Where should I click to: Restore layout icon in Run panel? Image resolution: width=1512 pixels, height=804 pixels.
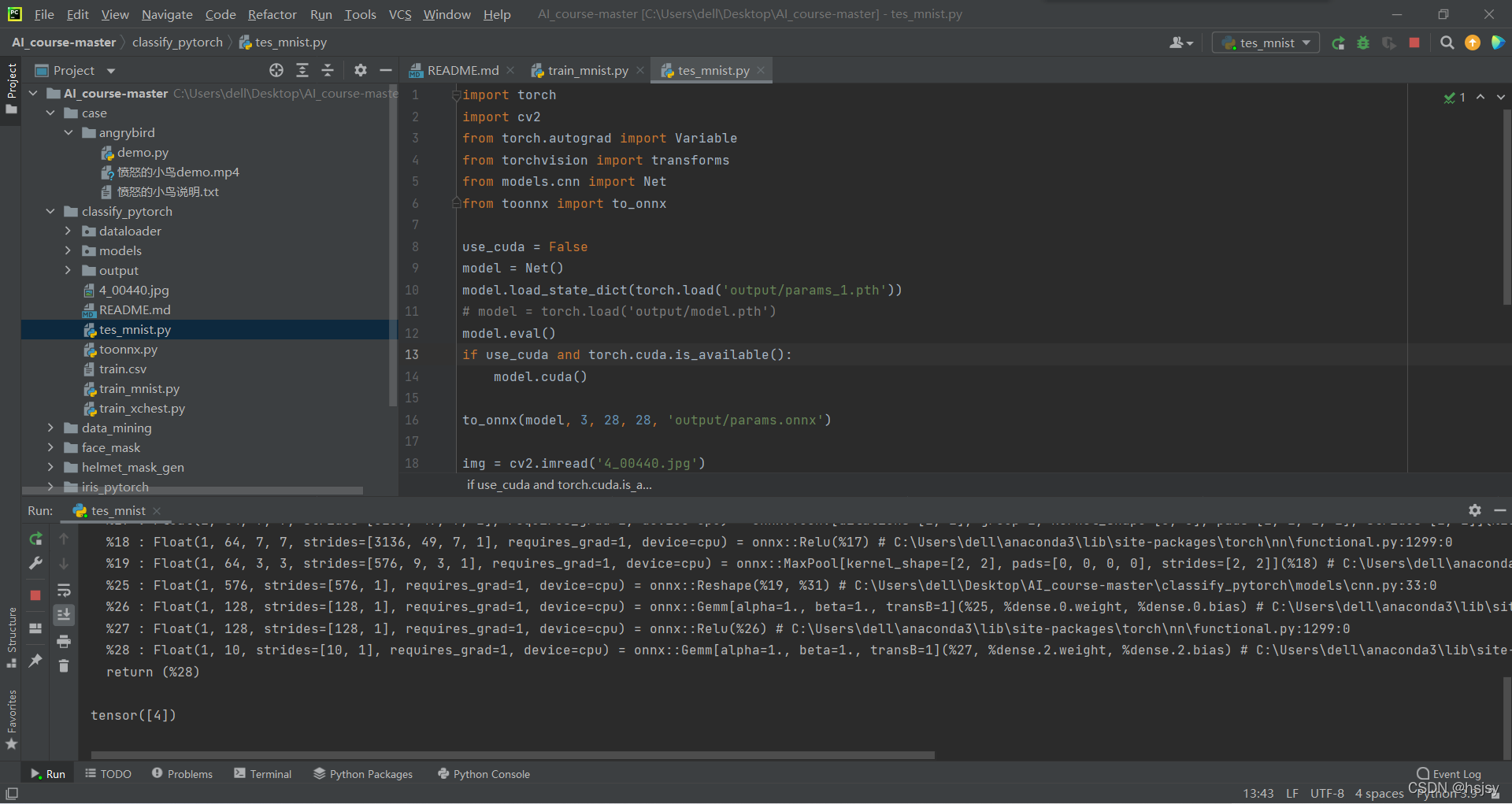click(35, 628)
